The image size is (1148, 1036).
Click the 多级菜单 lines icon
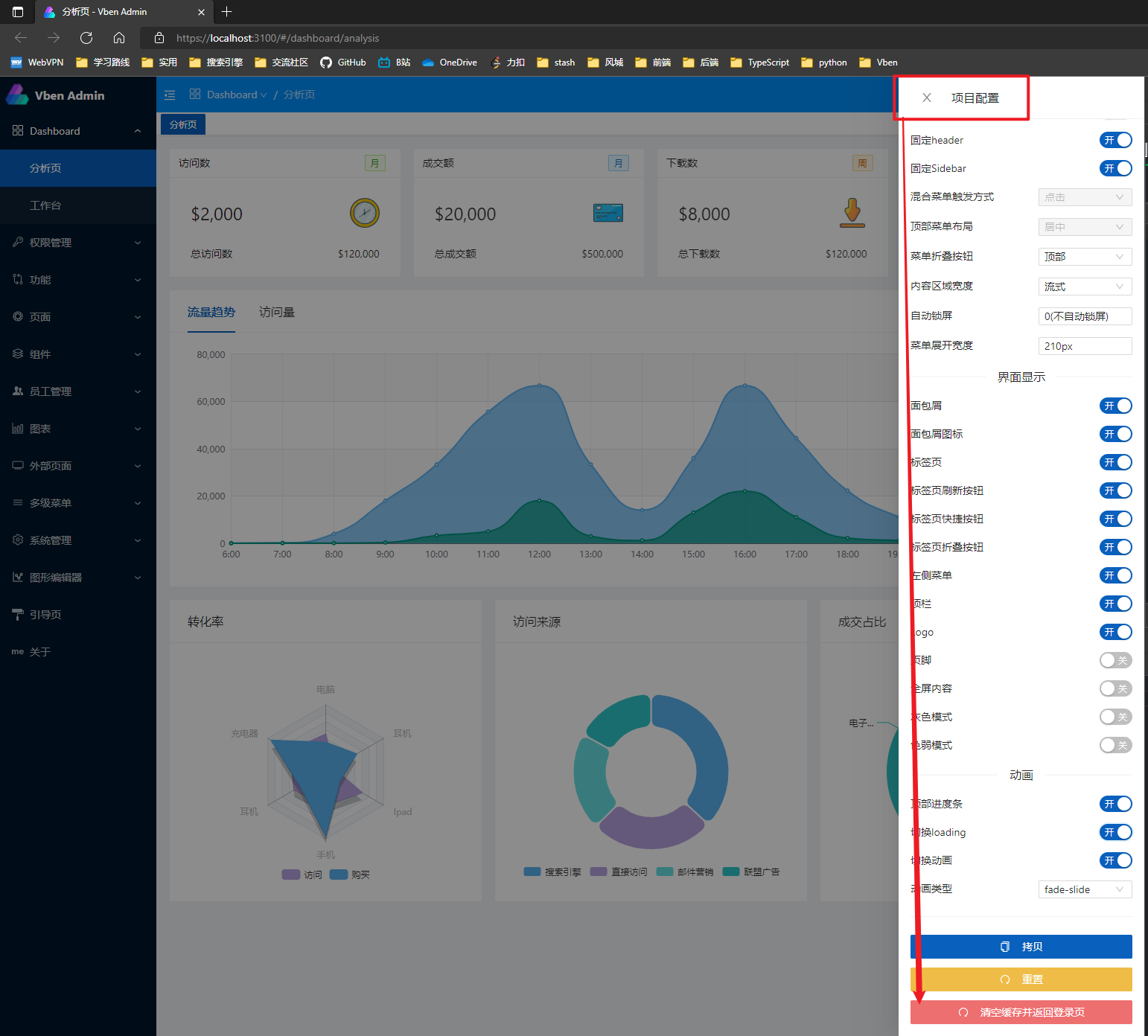click(x=18, y=502)
